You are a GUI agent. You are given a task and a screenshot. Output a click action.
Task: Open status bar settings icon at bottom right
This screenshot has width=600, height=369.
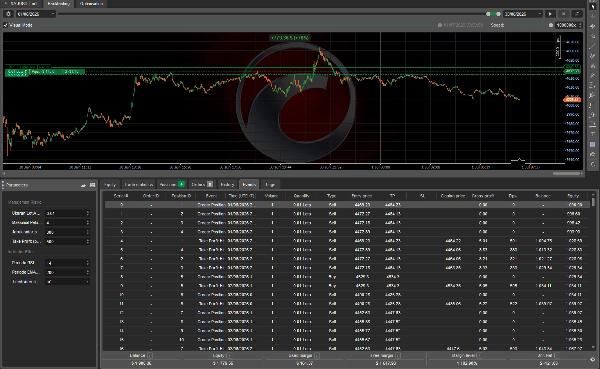[593, 359]
